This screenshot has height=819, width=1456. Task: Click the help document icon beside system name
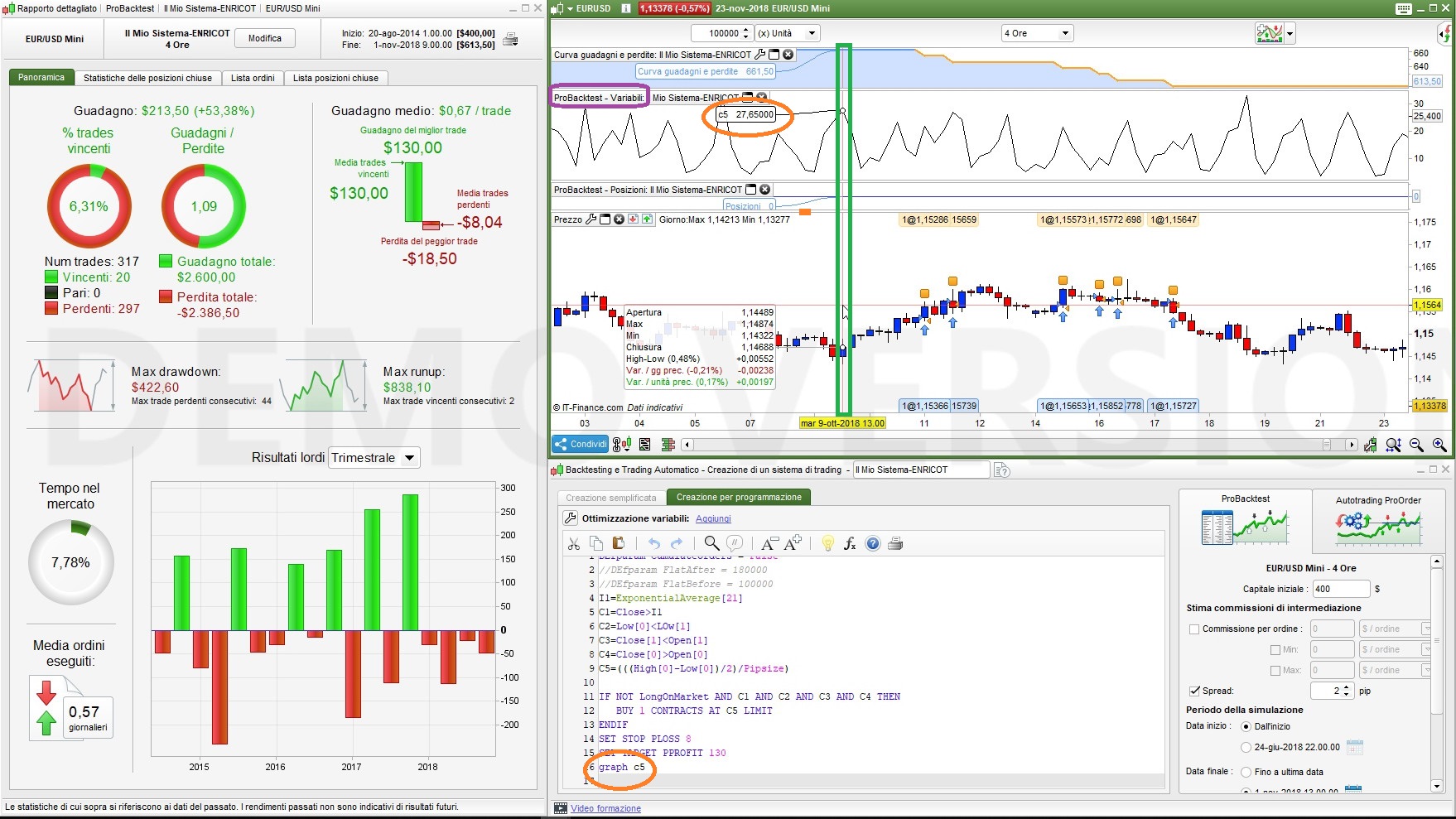pos(1002,470)
